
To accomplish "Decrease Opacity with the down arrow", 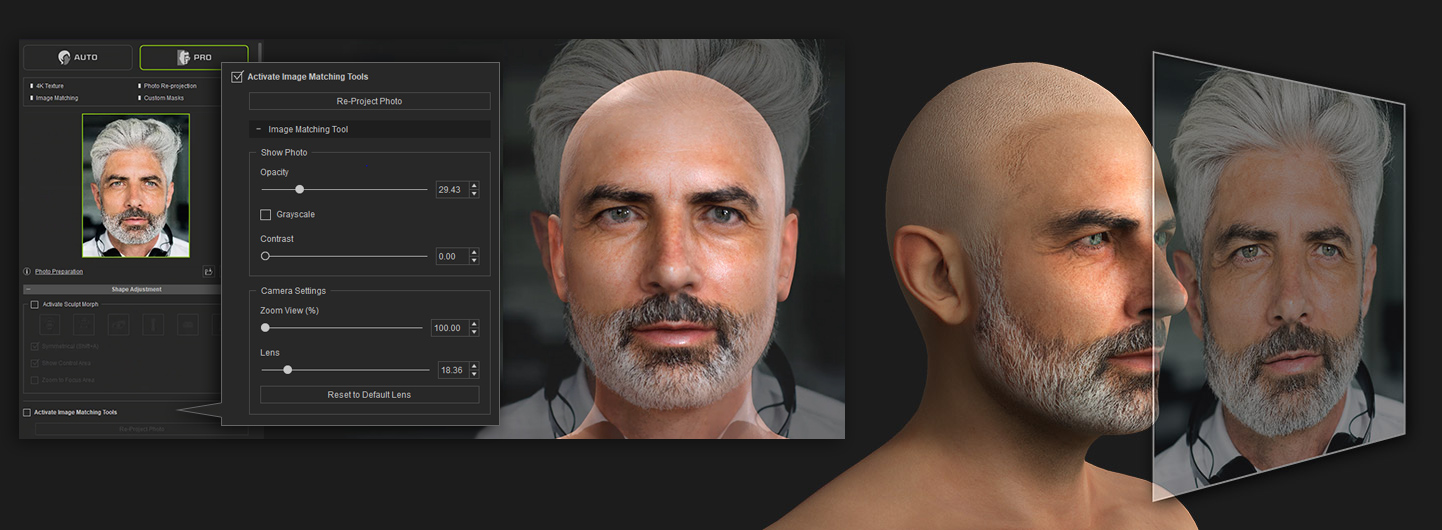I will (x=474, y=193).
